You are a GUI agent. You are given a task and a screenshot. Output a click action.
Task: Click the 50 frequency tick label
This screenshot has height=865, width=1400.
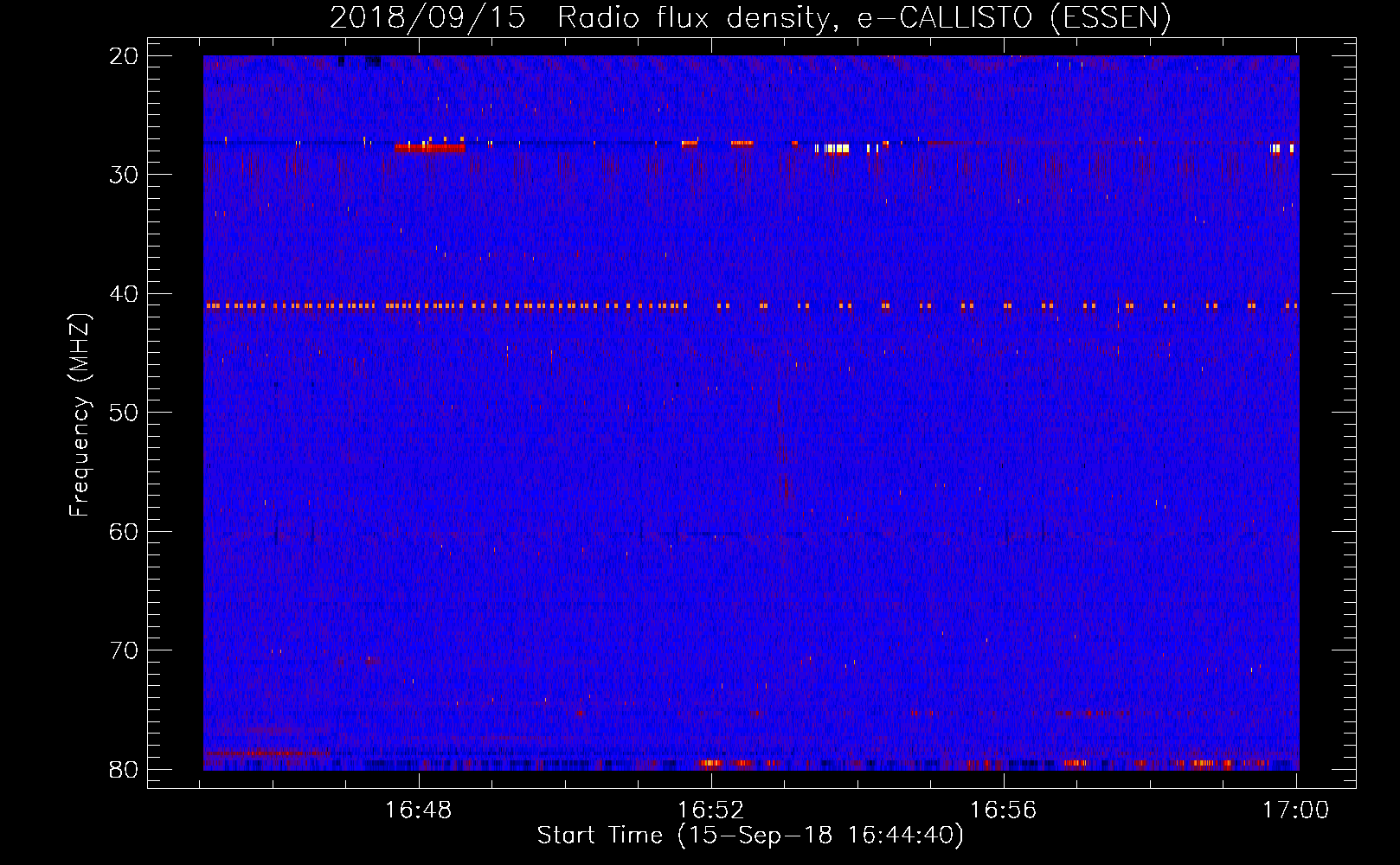tap(124, 413)
